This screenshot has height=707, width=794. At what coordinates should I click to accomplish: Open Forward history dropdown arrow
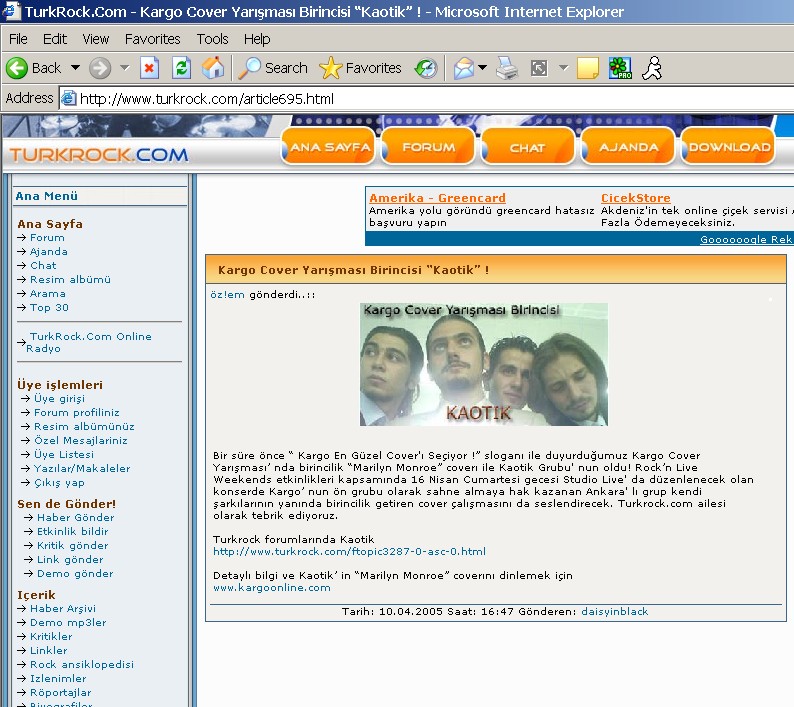coord(125,67)
